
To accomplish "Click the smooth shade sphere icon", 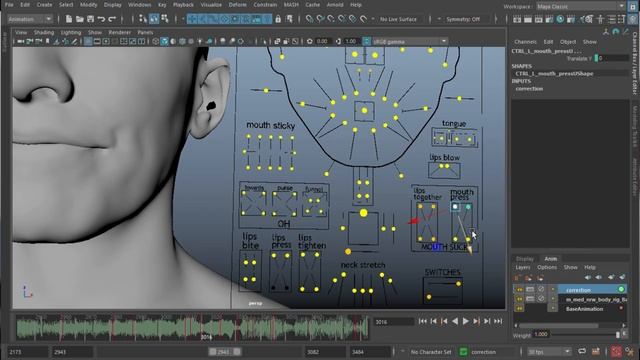I will click(x=173, y=41).
